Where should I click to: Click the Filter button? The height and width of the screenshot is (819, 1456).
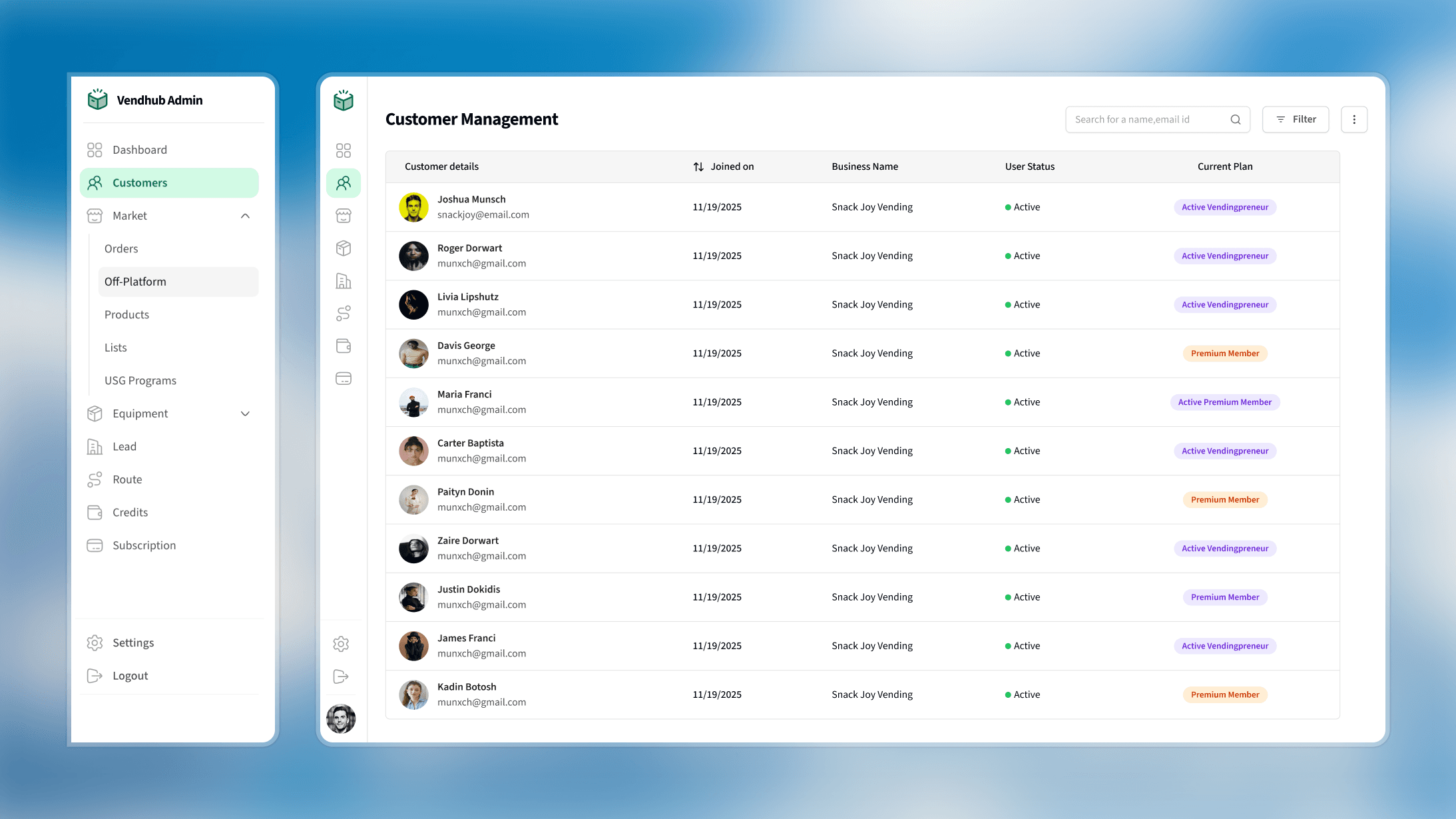click(x=1295, y=119)
